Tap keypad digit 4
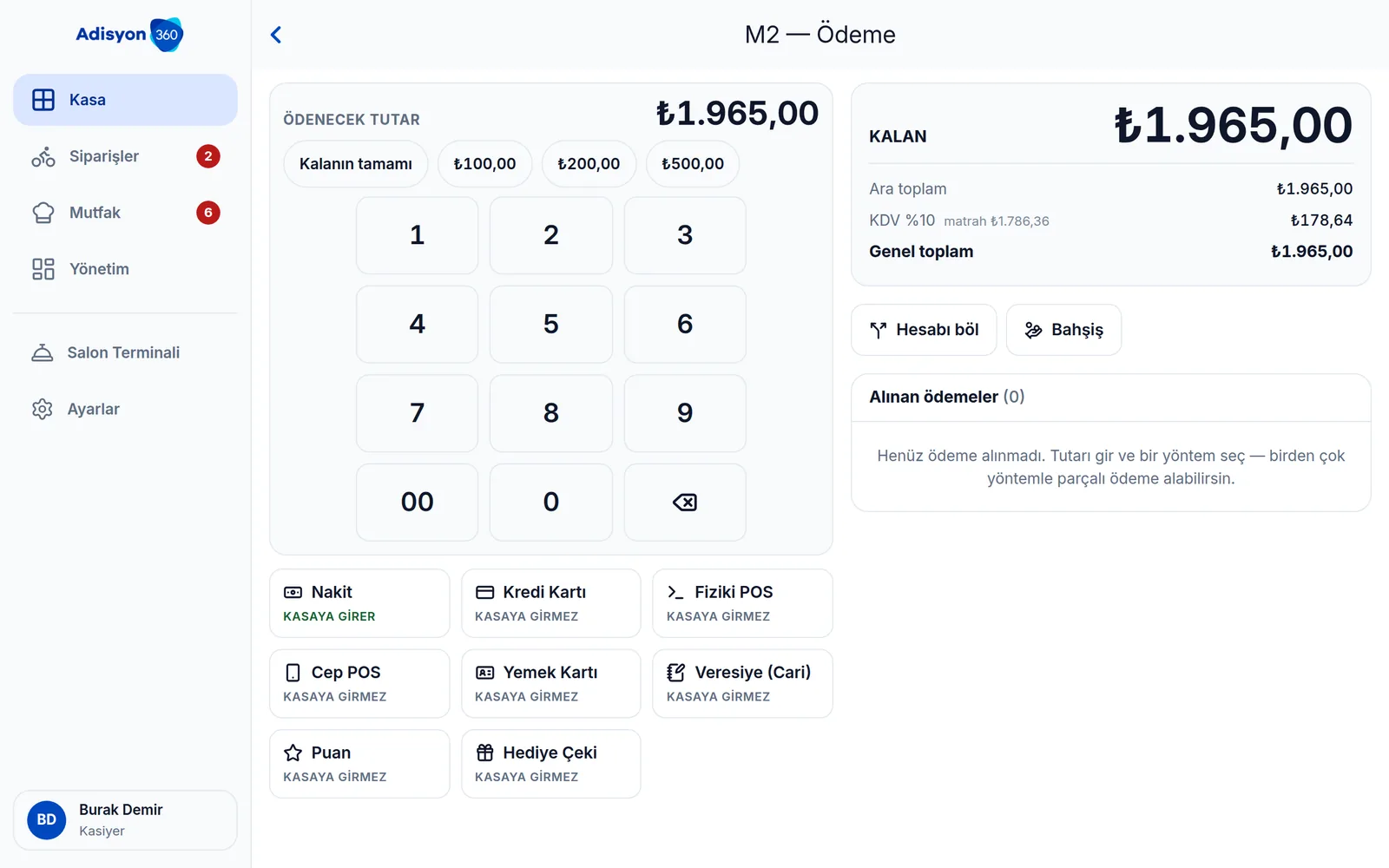 pos(417,324)
